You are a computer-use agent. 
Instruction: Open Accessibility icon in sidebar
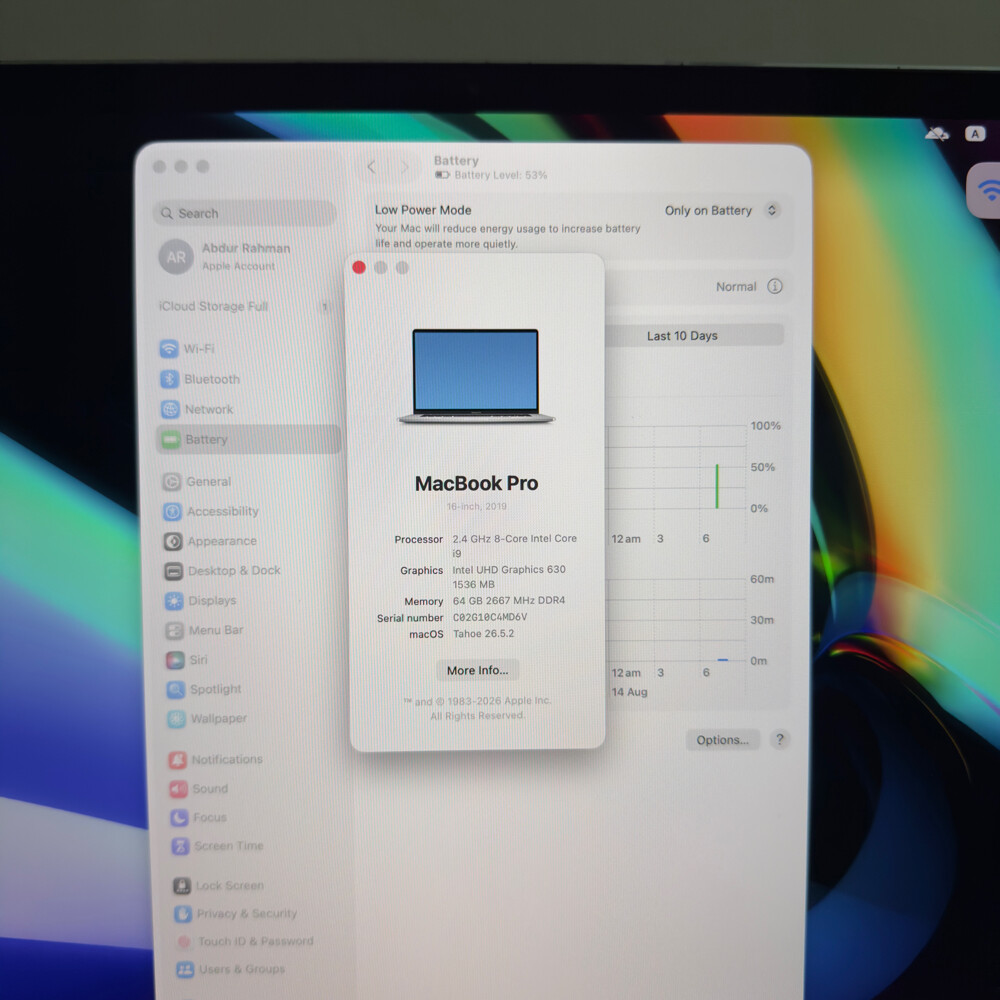173,511
